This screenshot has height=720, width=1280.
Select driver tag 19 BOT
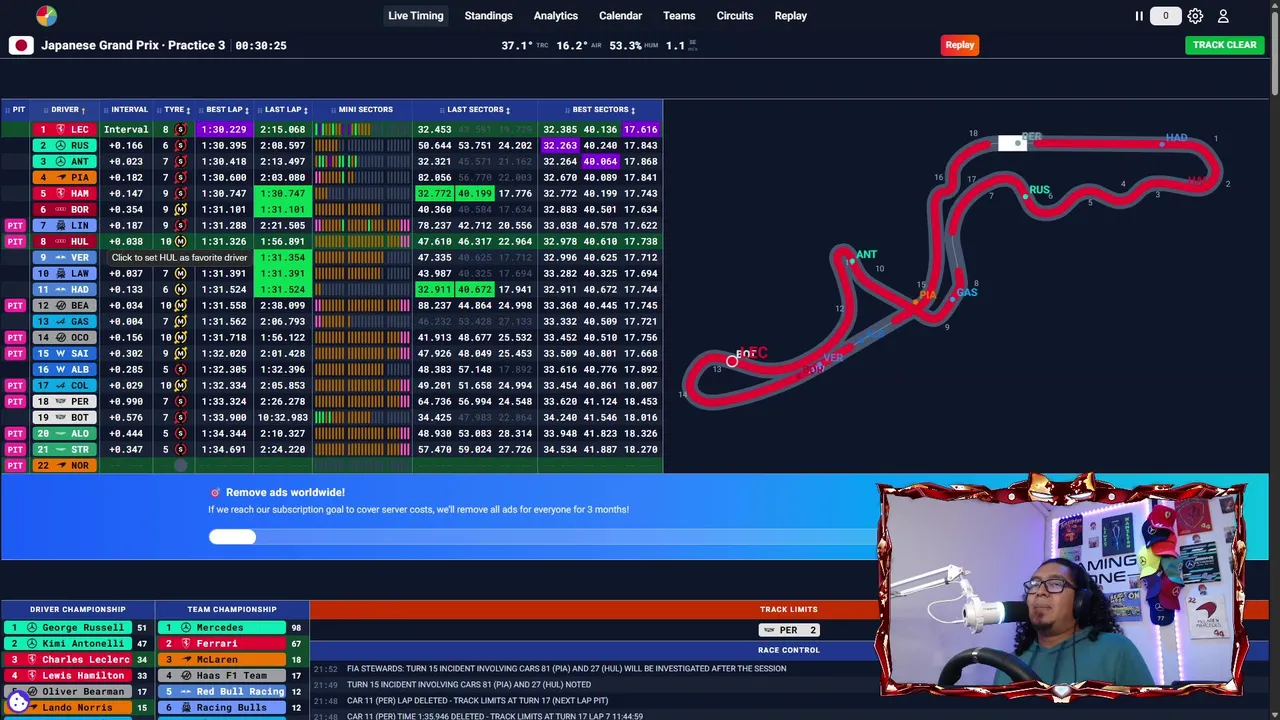pyautogui.click(x=65, y=417)
